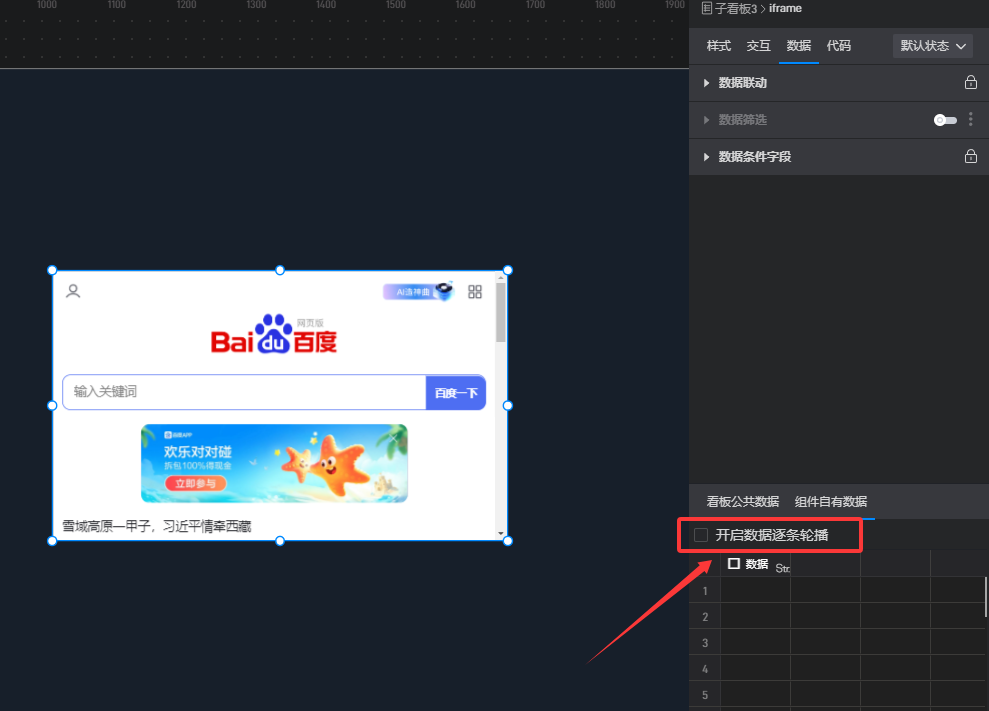Select row 5 header in data table
The image size is (989, 711).
pyautogui.click(x=705, y=695)
